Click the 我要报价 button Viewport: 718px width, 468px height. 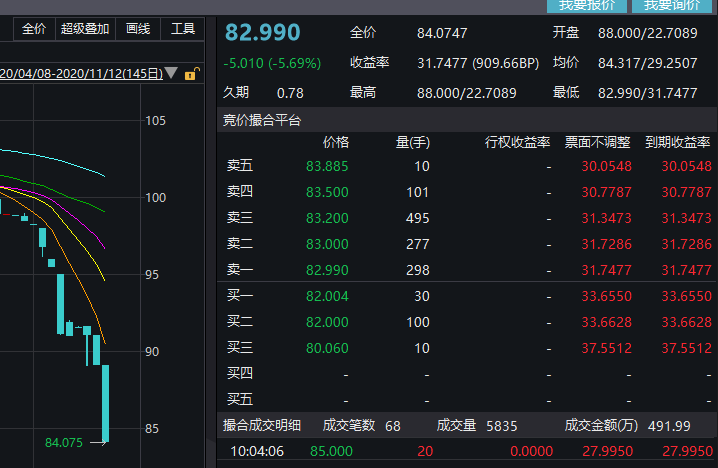pos(587,5)
